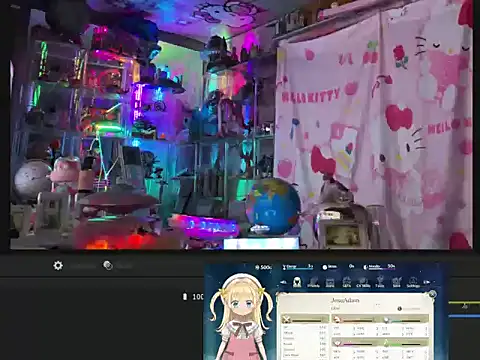Select the character profile tab in game menu
The width and height of the screenshot is (480, 360).
coord(297,282)
